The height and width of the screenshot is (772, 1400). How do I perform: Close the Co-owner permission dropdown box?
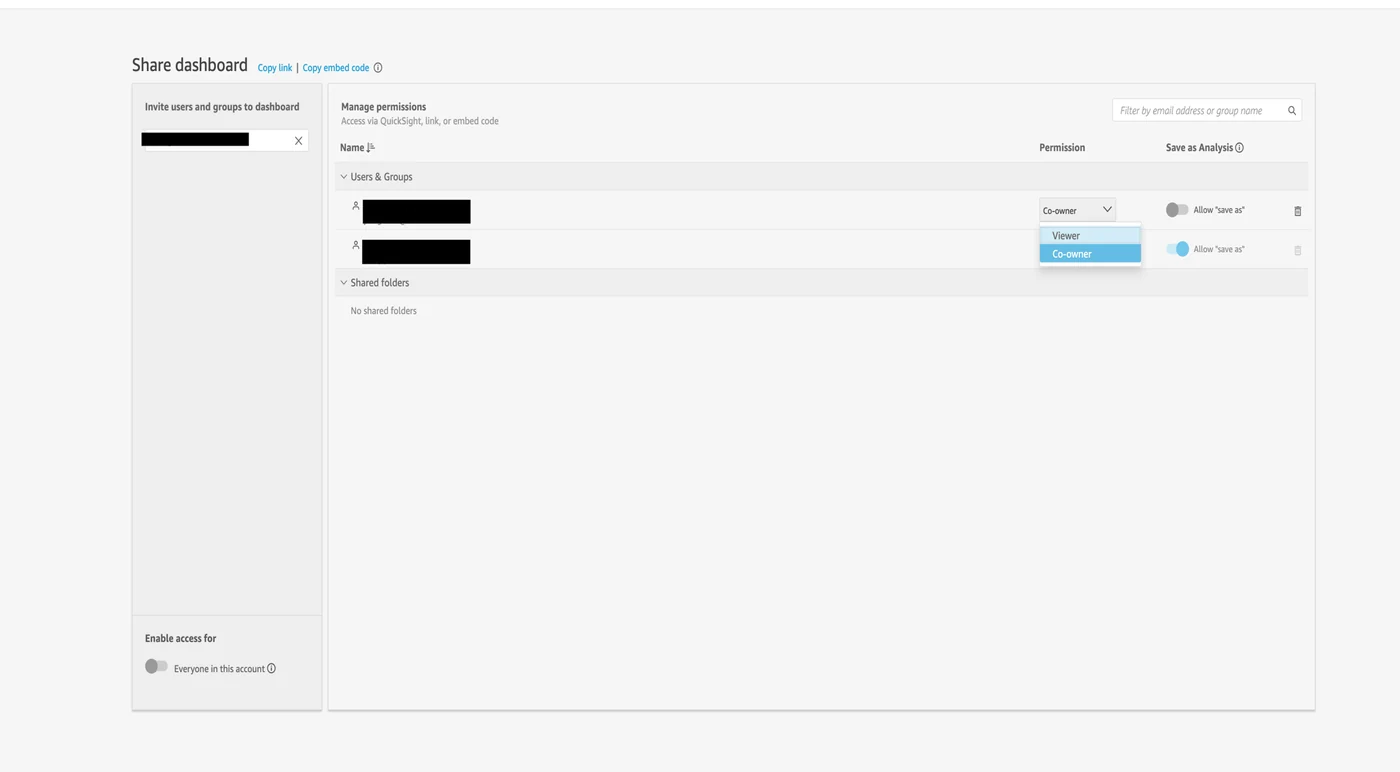1077,210
